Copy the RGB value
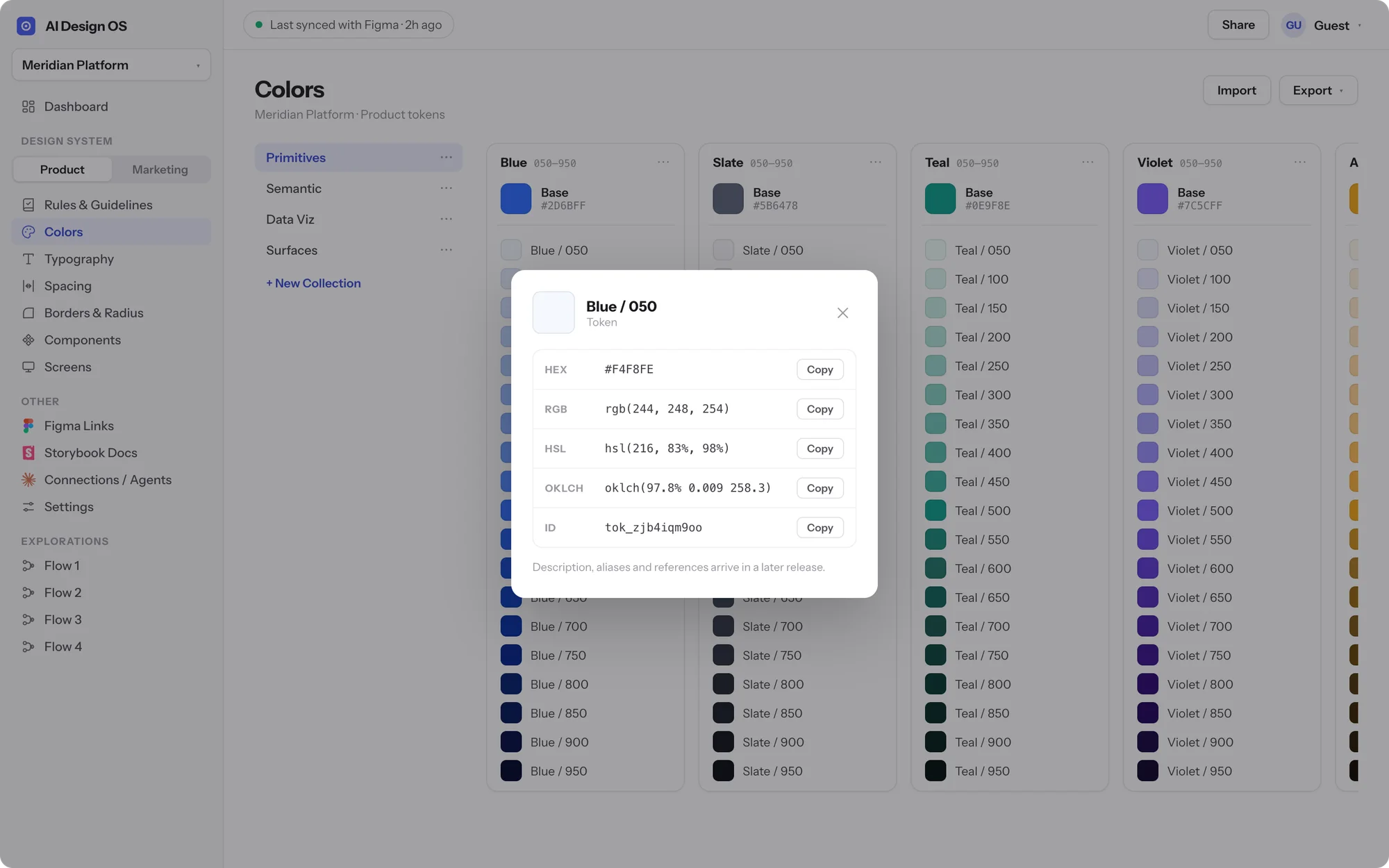This screenshot has width=1389, height=868. (820, 409)
